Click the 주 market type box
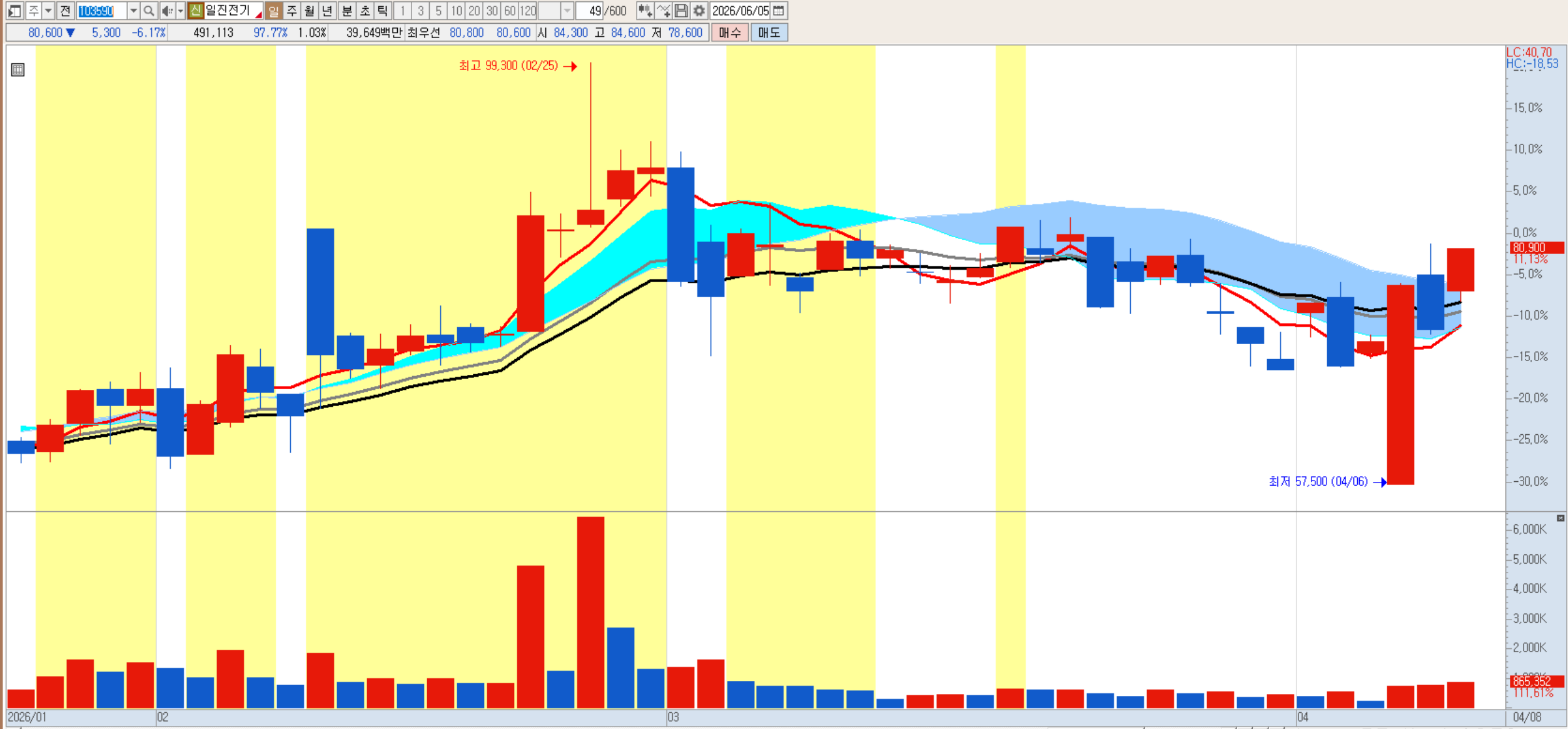 click(x=34, y=11)
